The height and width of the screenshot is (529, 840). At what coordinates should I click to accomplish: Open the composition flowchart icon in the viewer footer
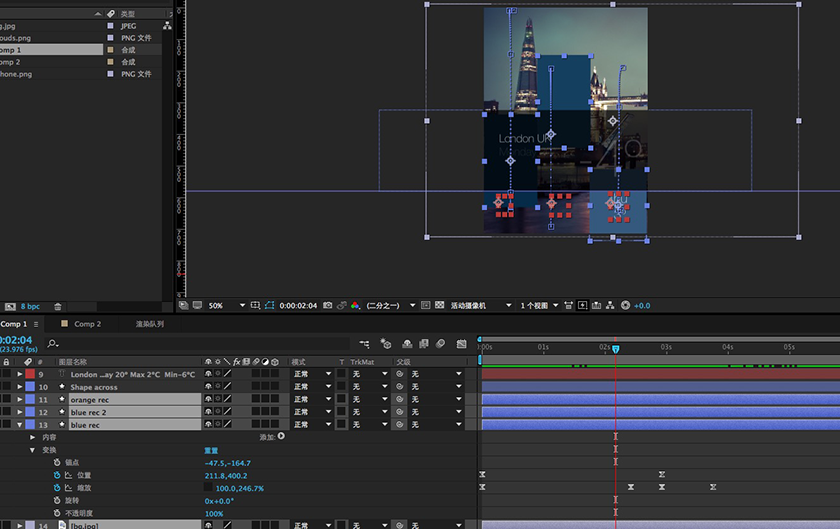click(610, 306)
